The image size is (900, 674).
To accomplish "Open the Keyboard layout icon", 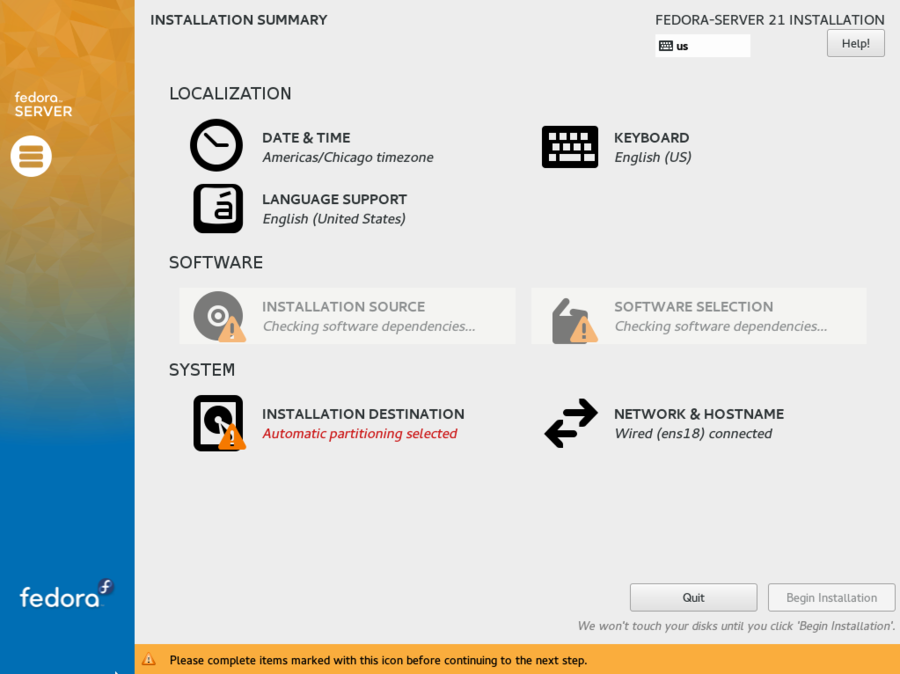I will [x=570, y=147].
